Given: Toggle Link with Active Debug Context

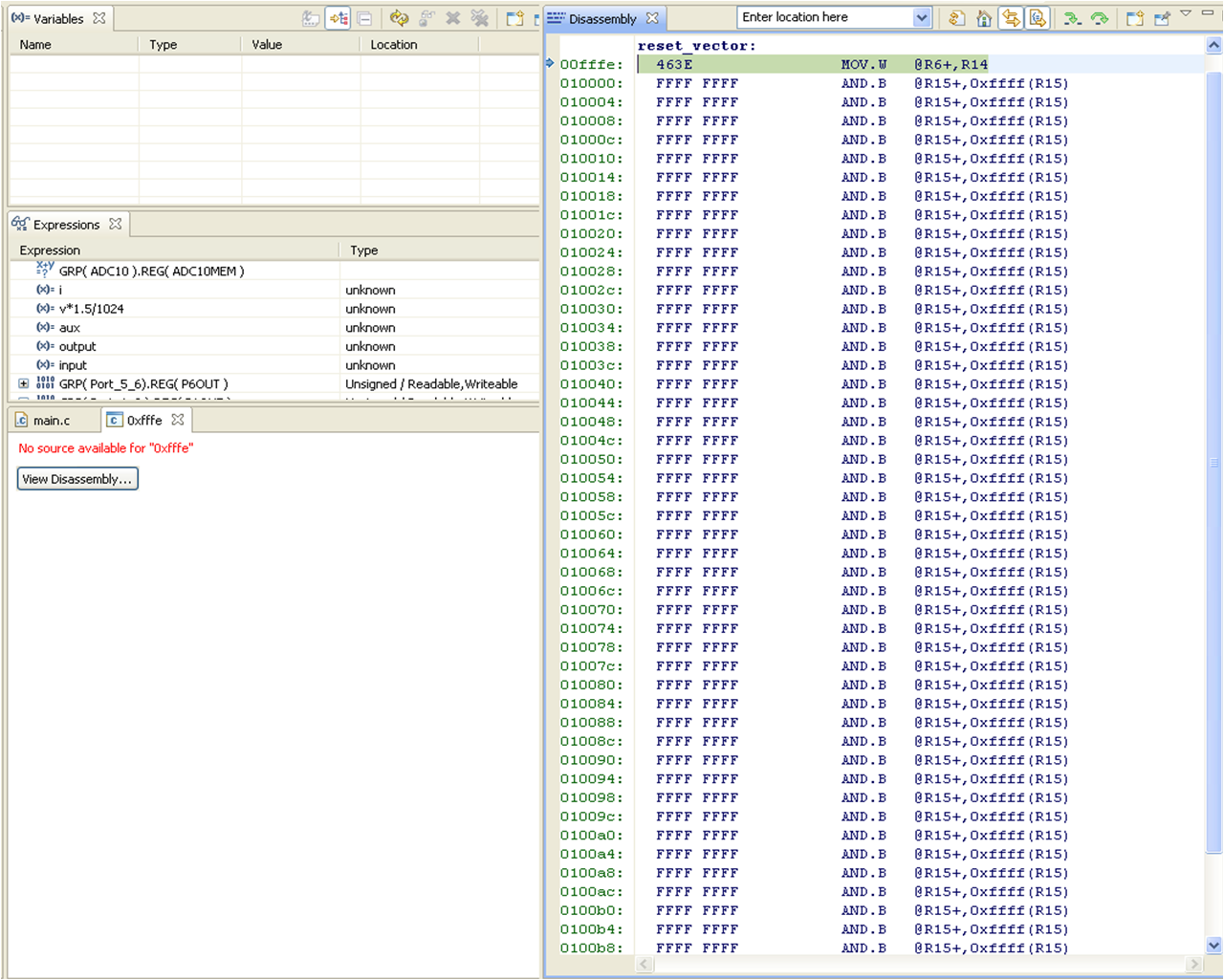Looking at the screenshot, I should click(1011, 18).
